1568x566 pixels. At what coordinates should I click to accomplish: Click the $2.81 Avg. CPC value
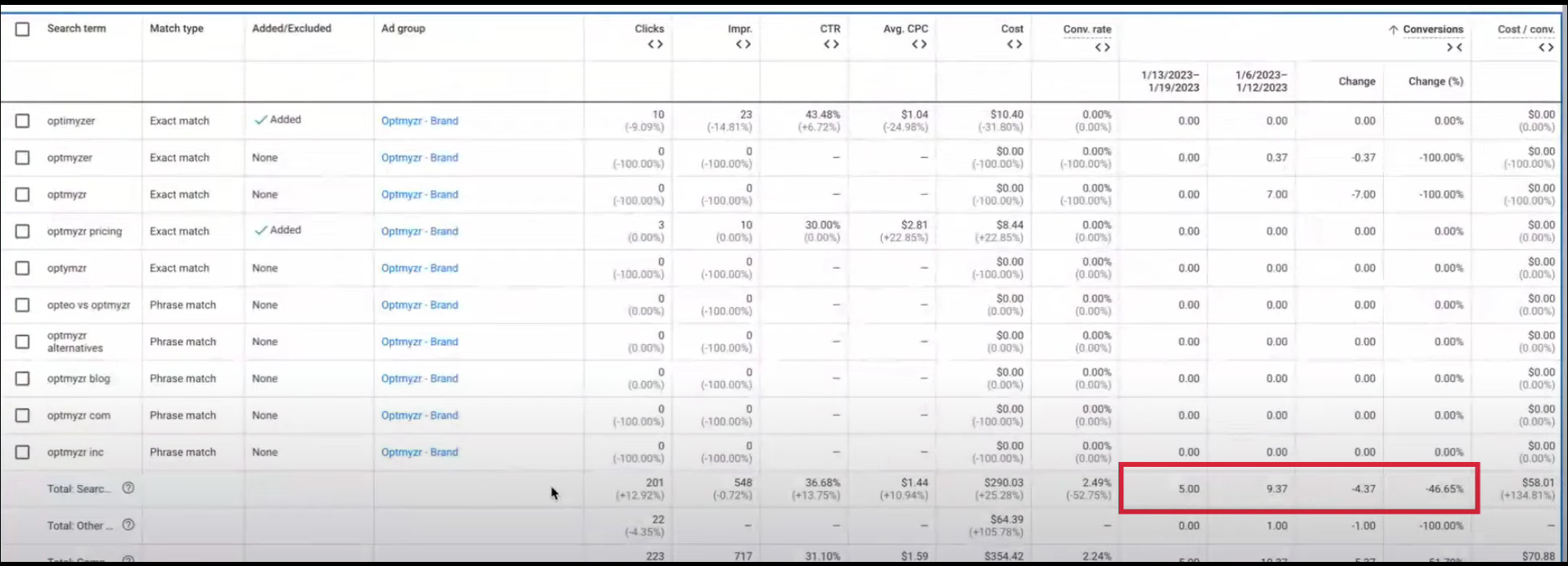tap(915, 225)
